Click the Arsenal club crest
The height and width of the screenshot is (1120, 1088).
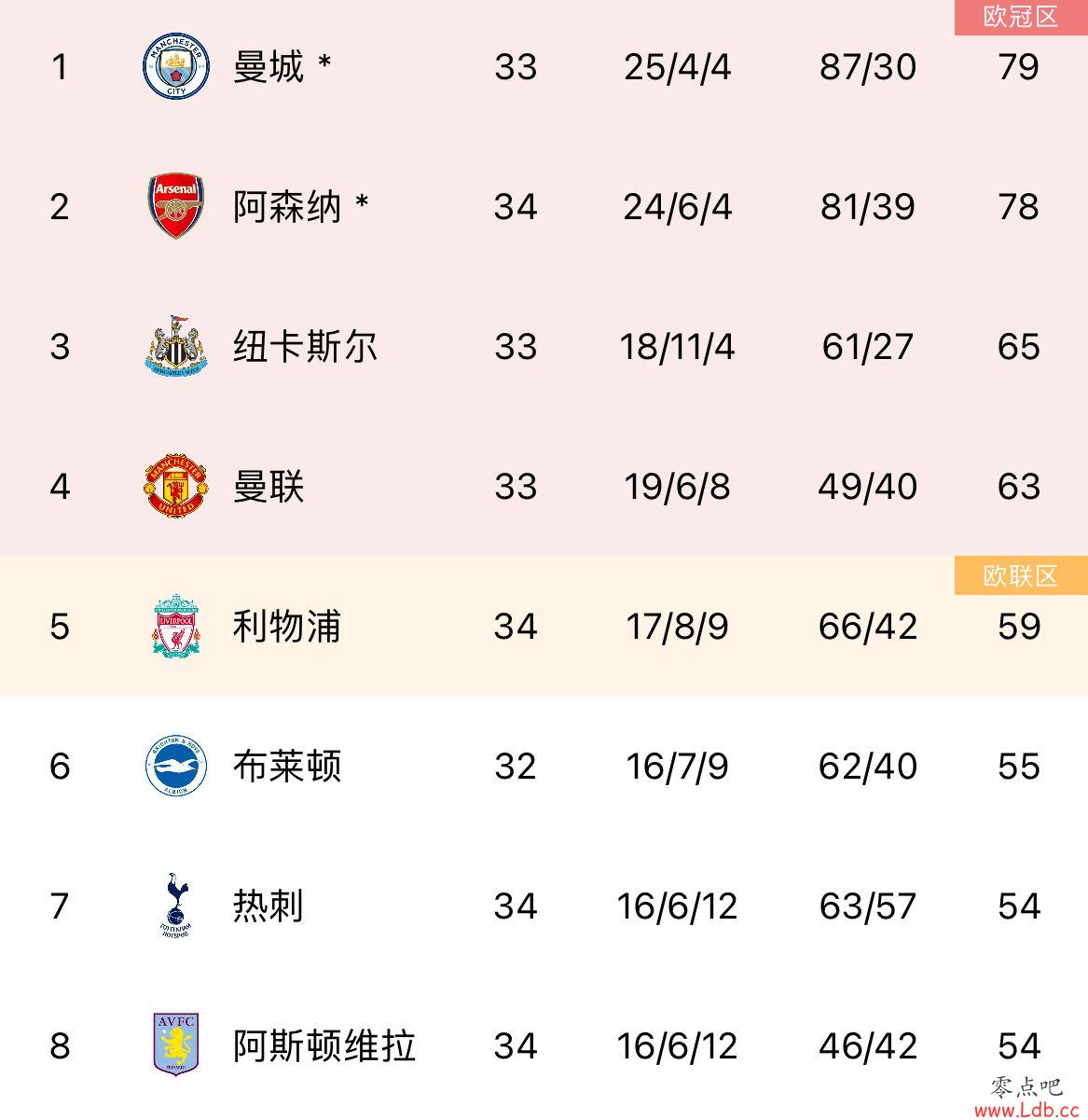176,206
